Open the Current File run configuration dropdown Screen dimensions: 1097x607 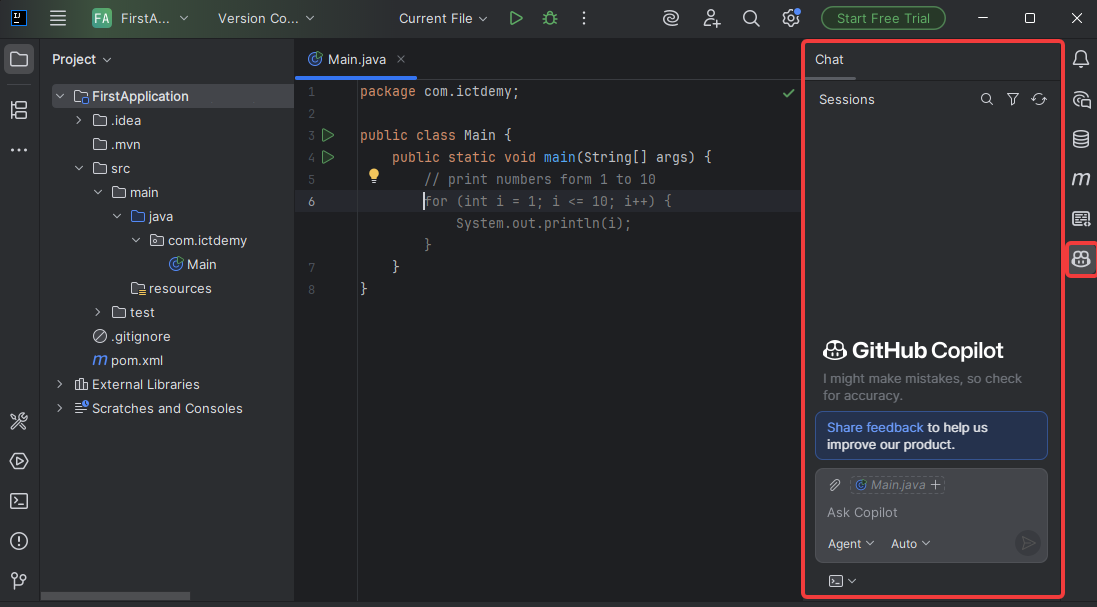coord(443,18)
